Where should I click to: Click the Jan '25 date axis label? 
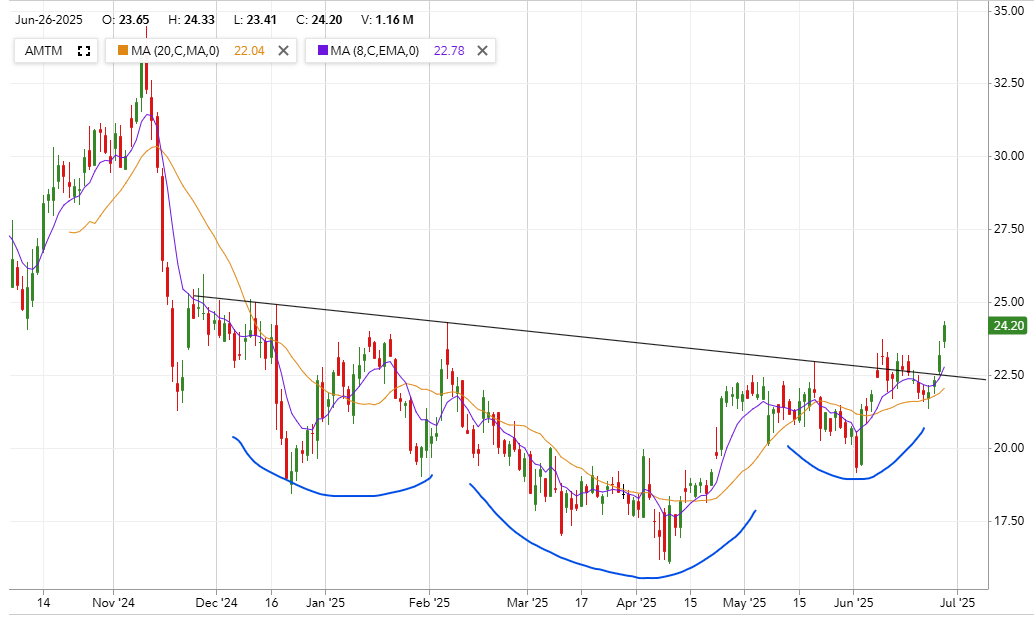click(326, 603)
